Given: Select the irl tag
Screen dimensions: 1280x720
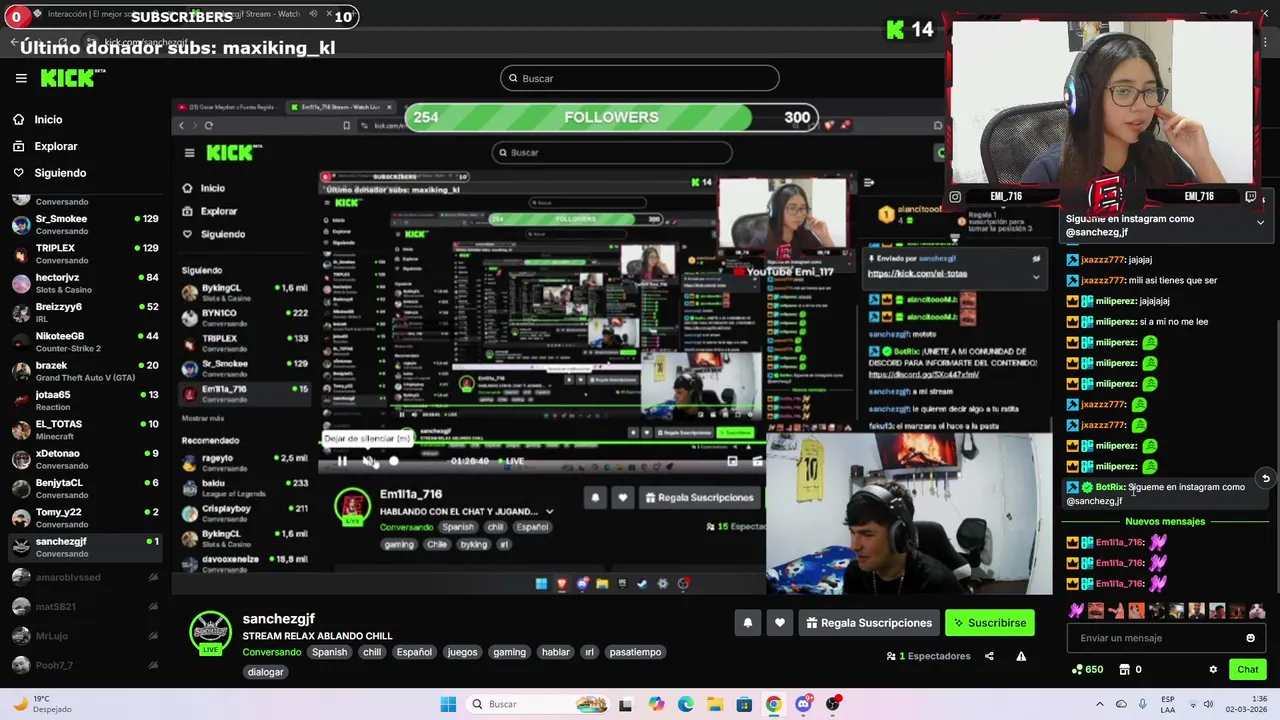Looking at the screenshot, I should tap(589, 652).
